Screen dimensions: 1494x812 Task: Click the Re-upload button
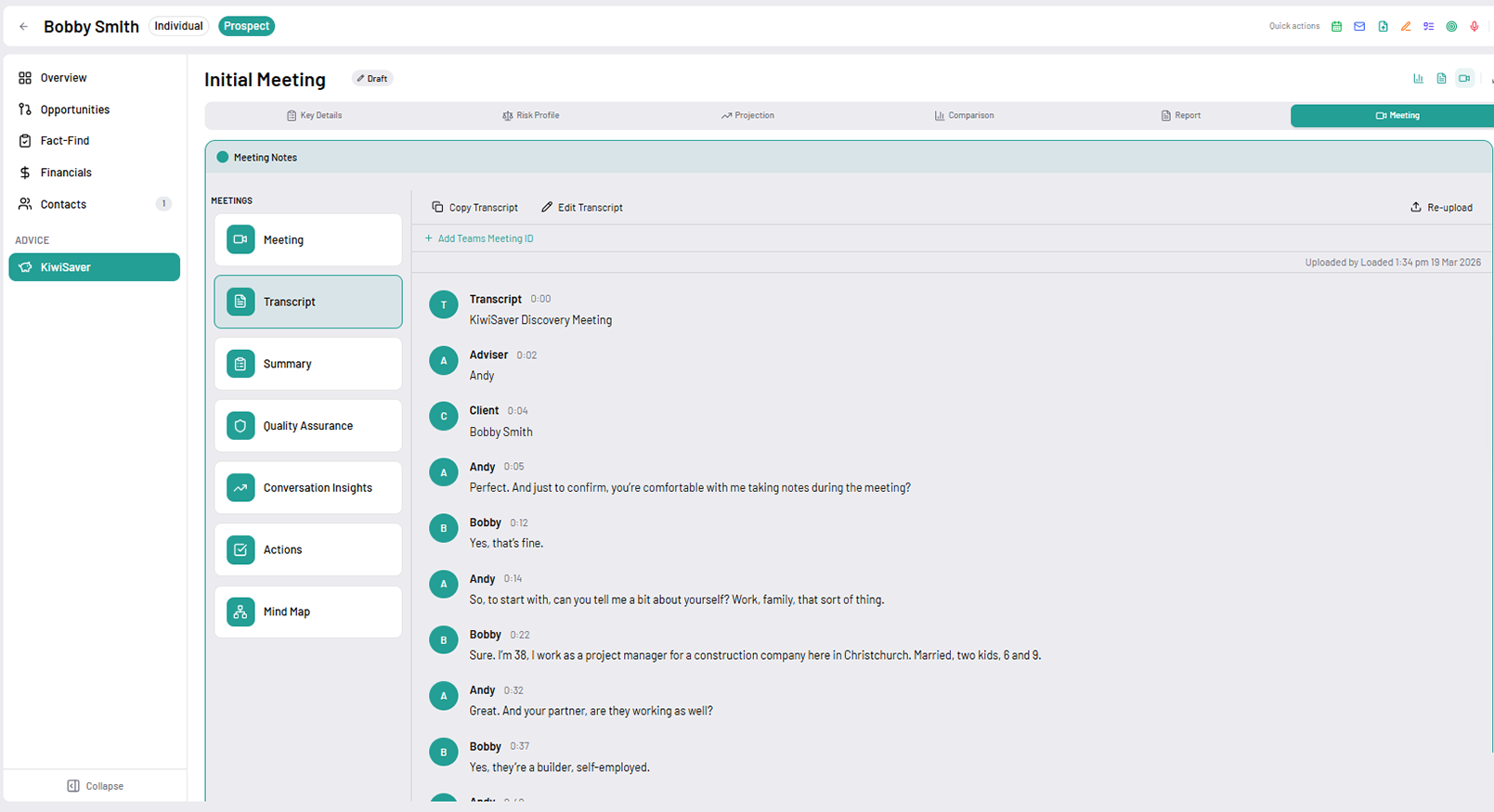point(1441,207)
